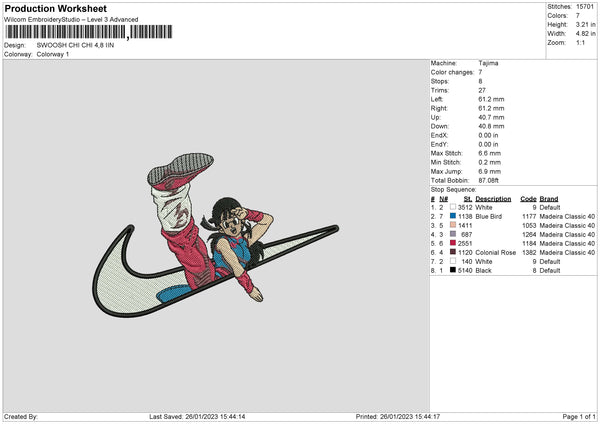This screenshot has height=424, width=600.
Task: Click the Stops value 8
Action: tap(480, 81)
